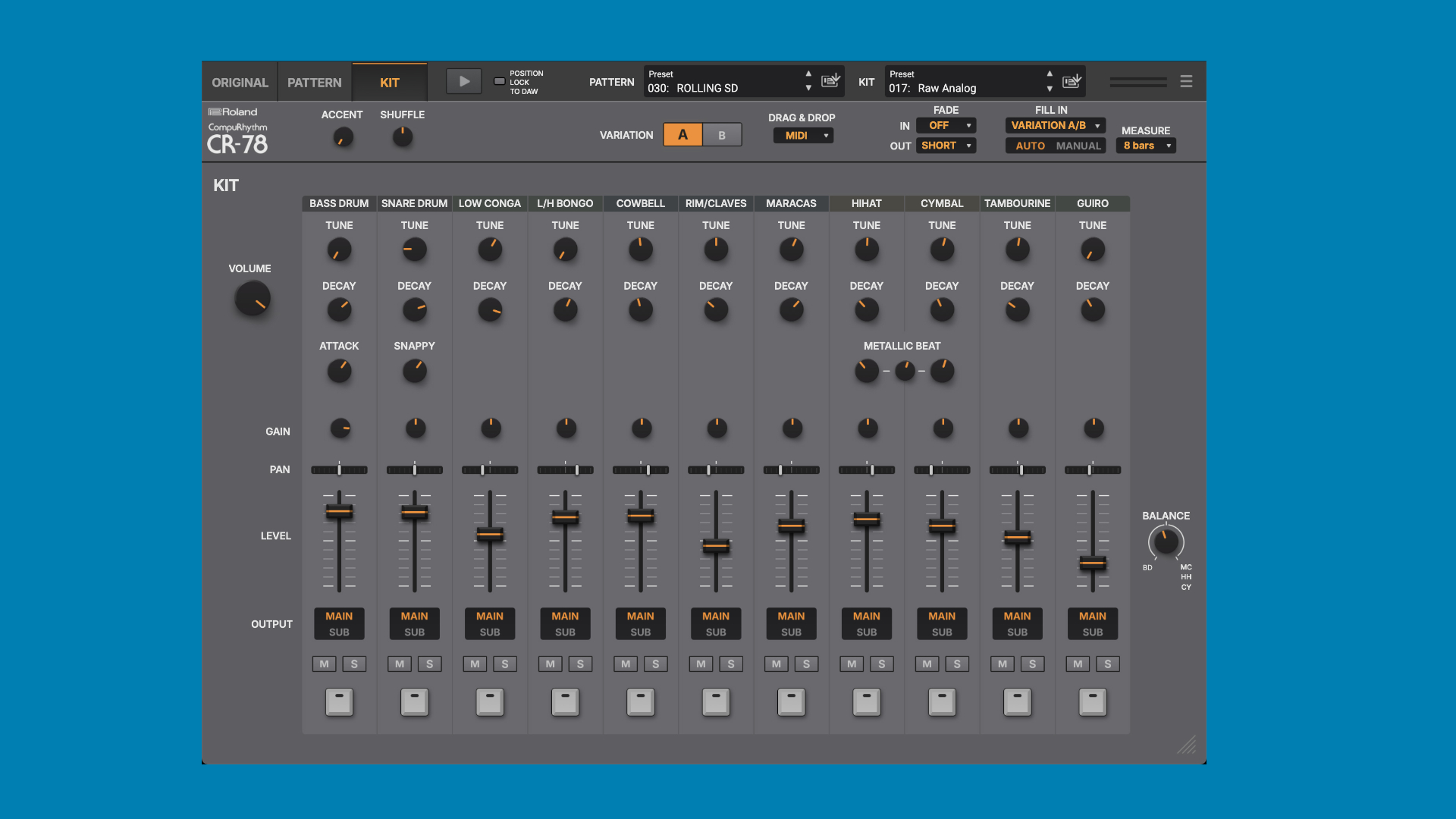Click the Guiro trigger pad
This screenshot has height=819, width=1456.
(1092, 701)
